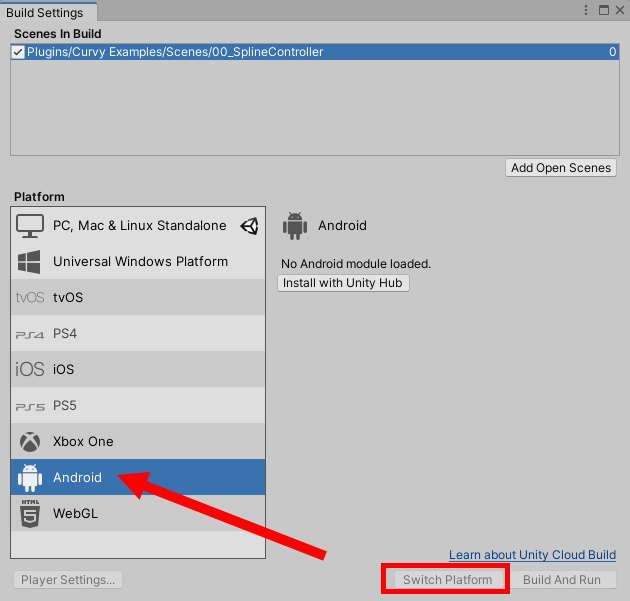Choose the iOS platform label
The image size is (630, 601).
click(63, 370)
